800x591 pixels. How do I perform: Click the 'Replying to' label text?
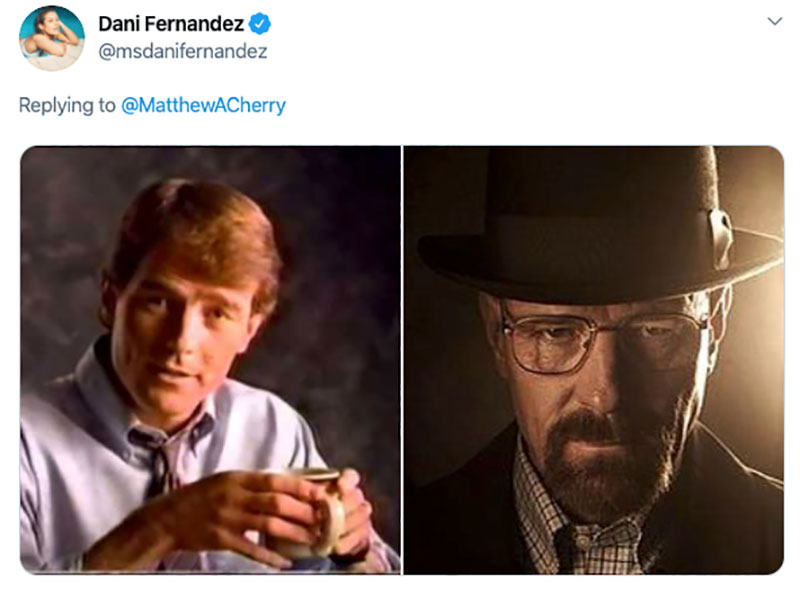(x=67, y=106)
